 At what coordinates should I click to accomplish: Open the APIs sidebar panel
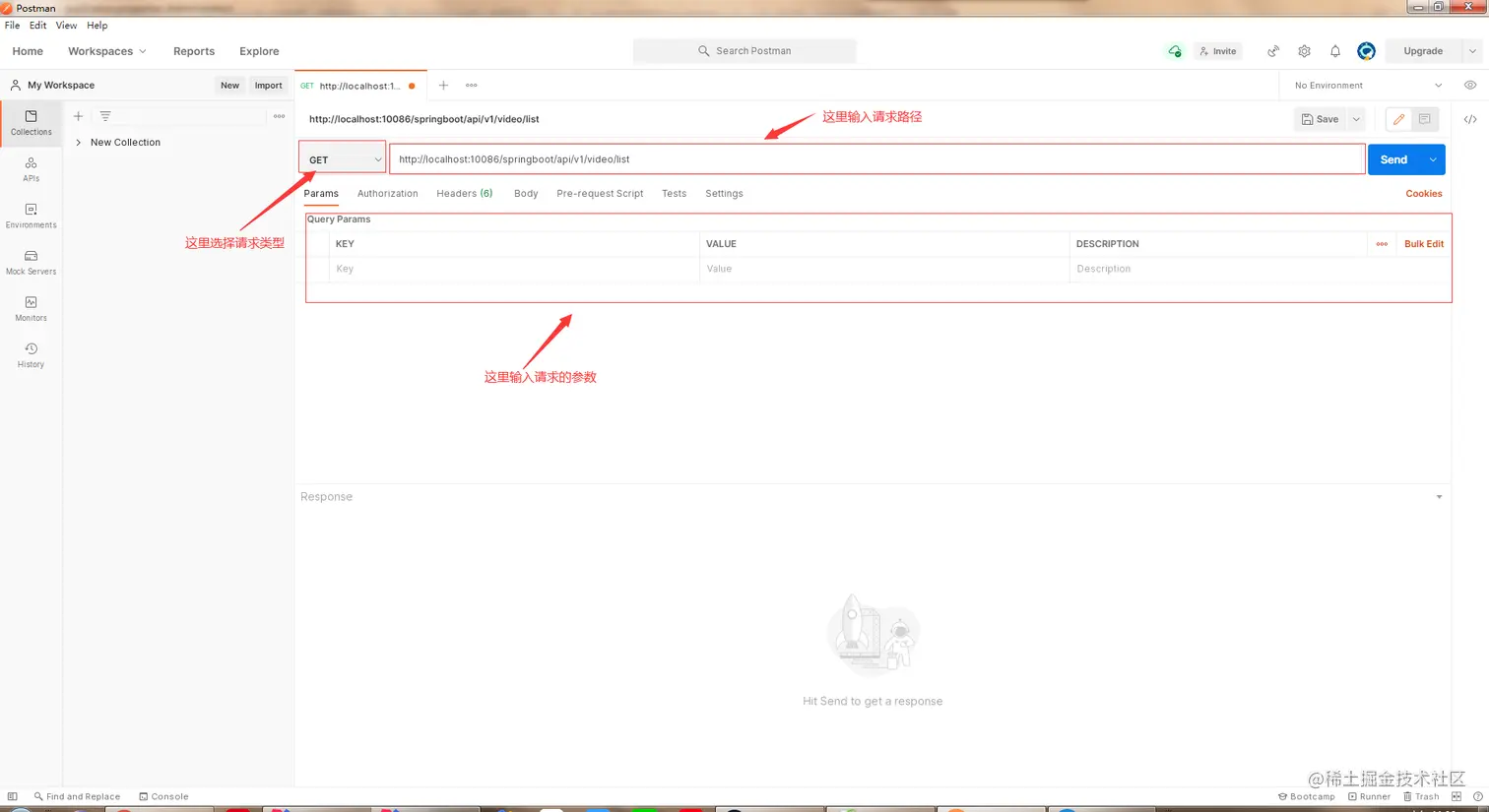pyautogui.click(x=31, y=169)
